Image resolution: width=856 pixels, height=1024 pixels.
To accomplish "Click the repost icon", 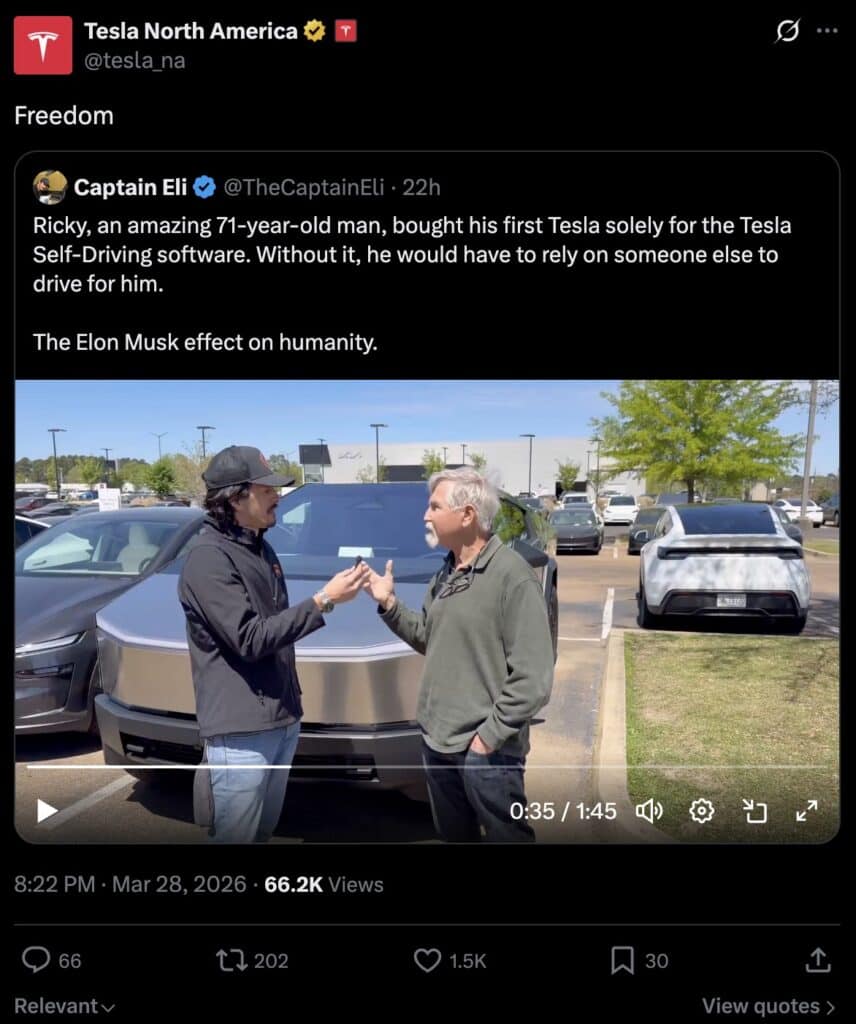I will tap(233, 960).
